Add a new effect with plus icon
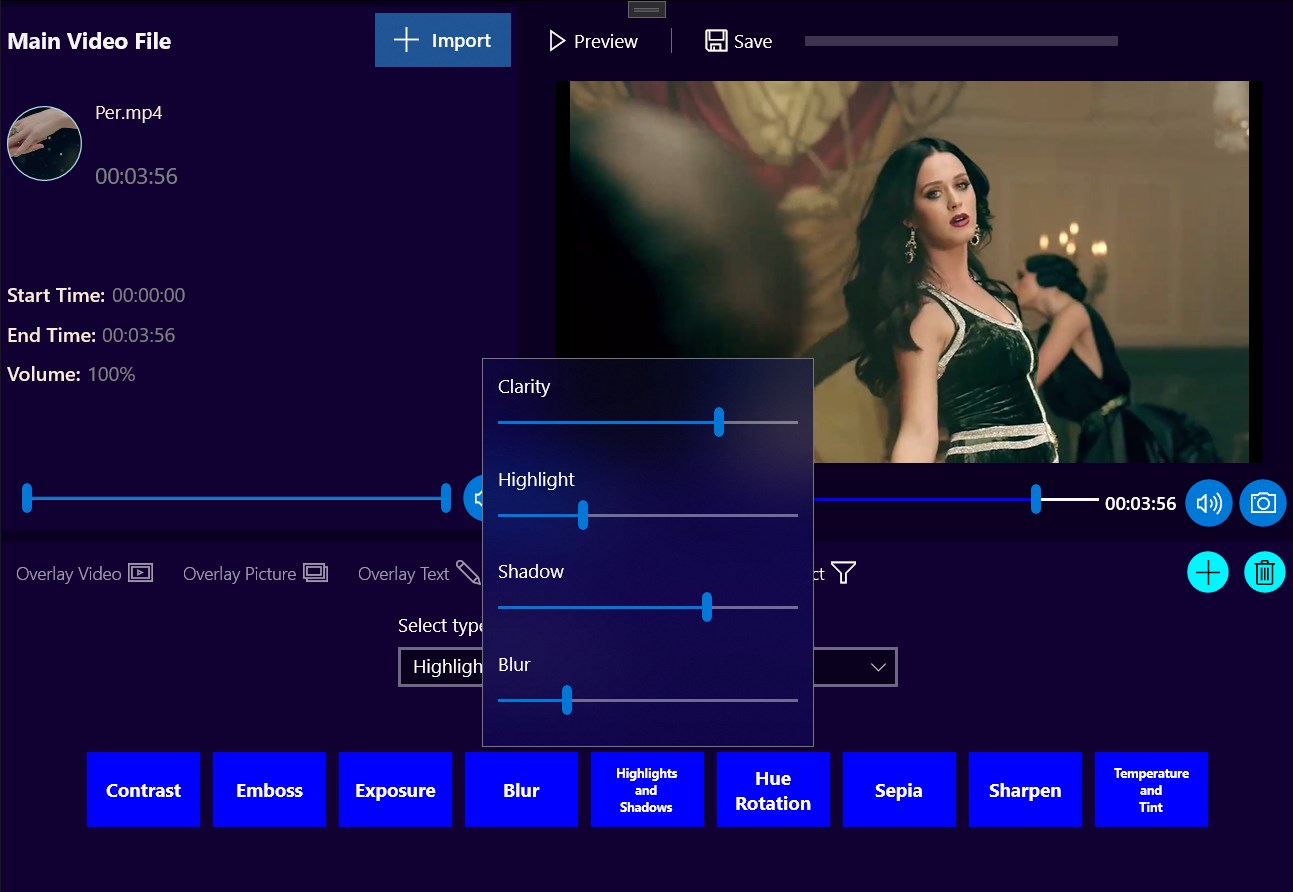 pos(1208,572)
